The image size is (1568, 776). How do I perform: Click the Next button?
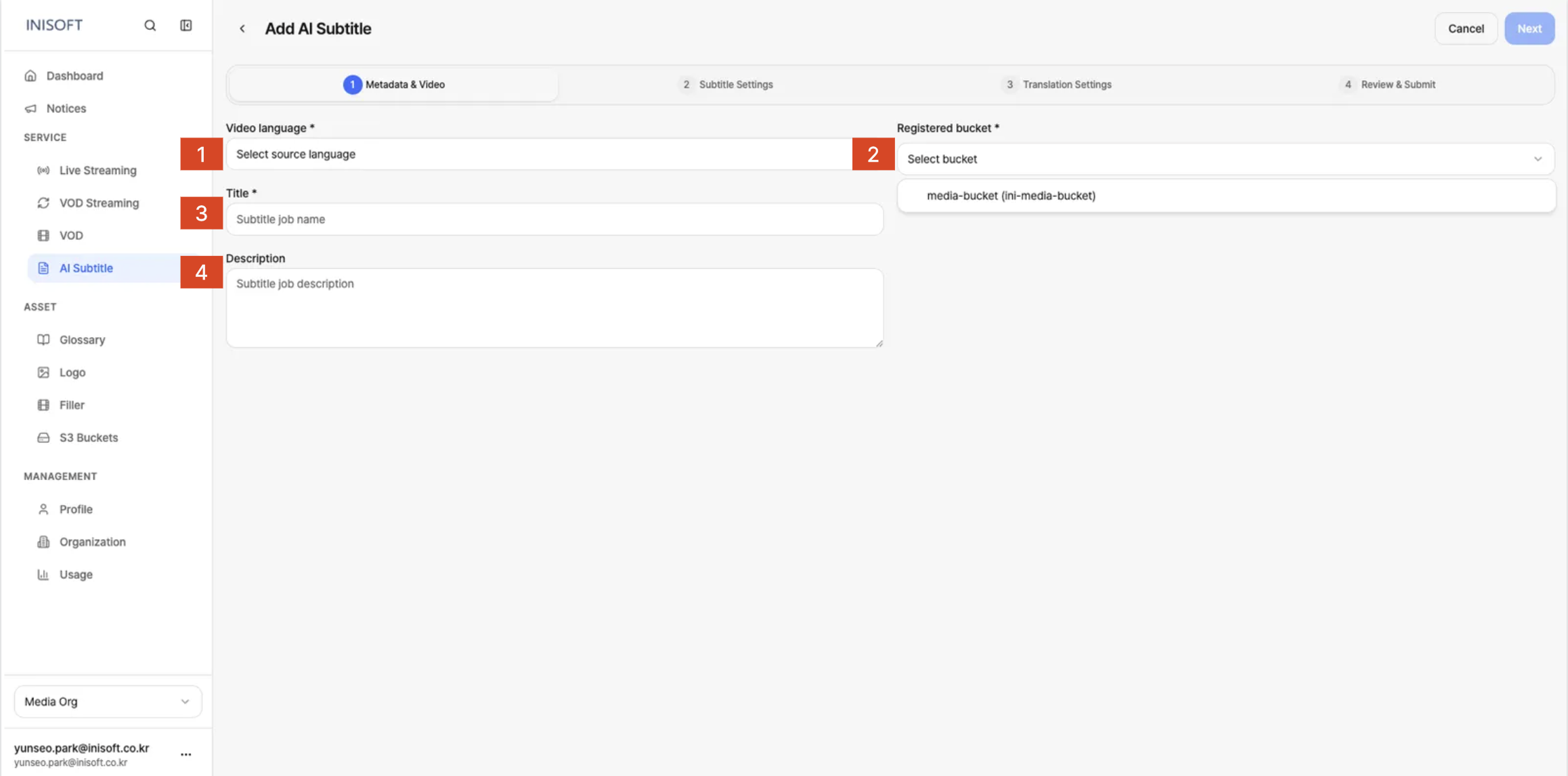tap(1529, 28)
